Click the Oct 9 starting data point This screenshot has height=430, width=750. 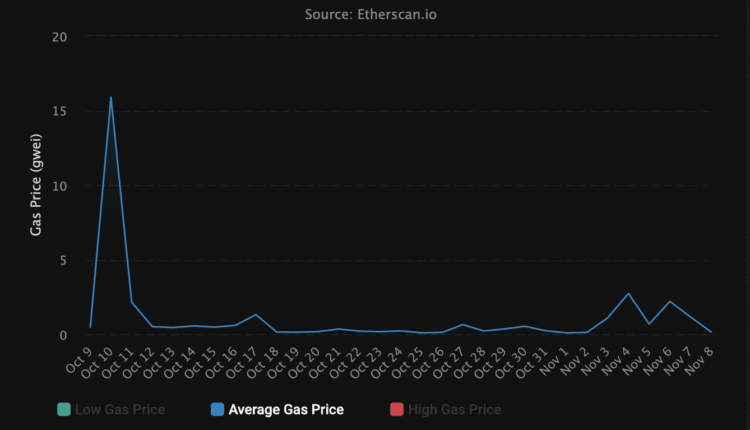[x=90, y=327]
